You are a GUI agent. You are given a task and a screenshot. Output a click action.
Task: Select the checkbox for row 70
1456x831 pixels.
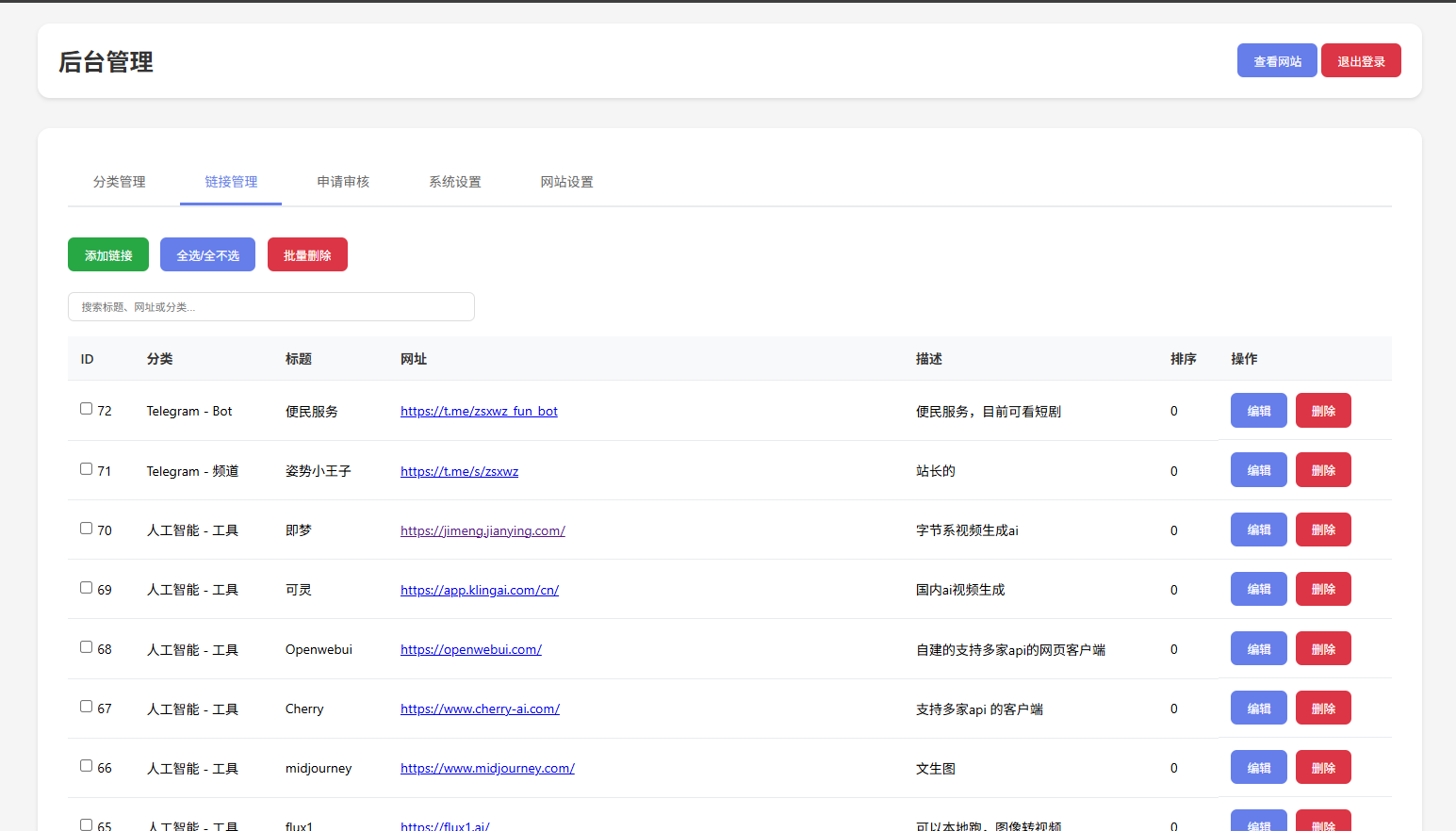pyautogui.click(x=87, y=529)
